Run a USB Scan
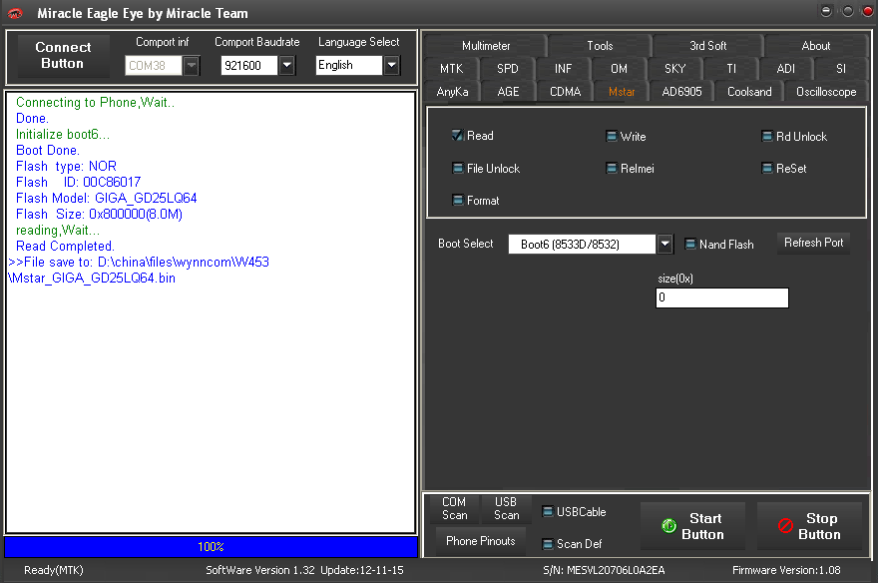 pyautogui.click(x=506, y=509)
